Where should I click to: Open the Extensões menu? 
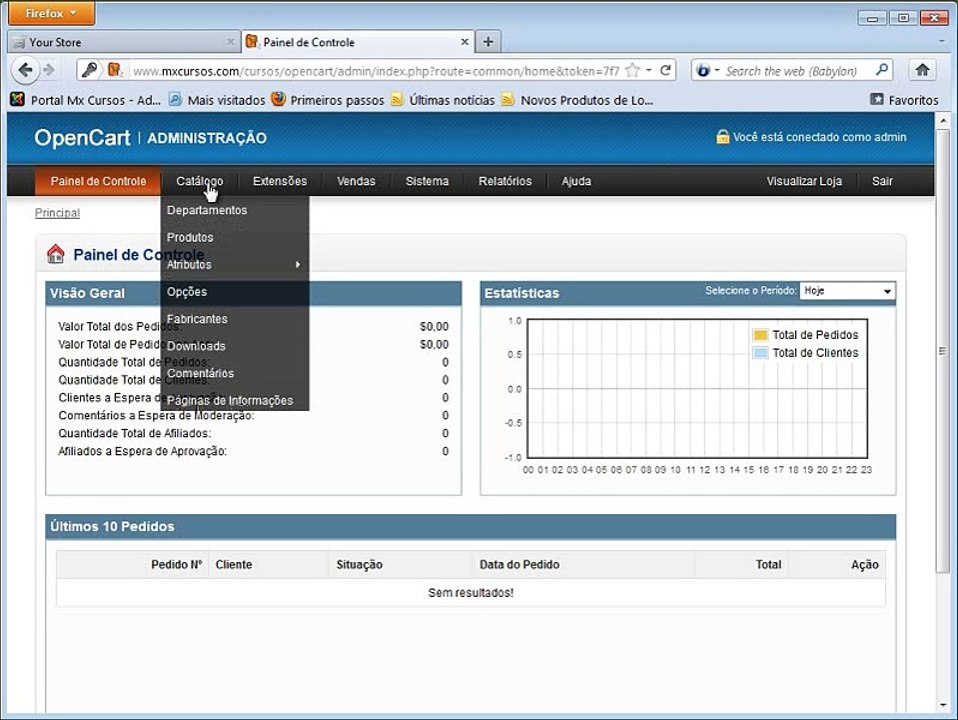coord(280,181)
